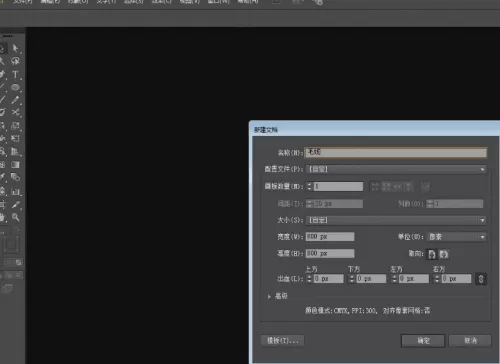Select the Direct Selection arrow tool
500x364 pixels.
[x=15, y=48]
